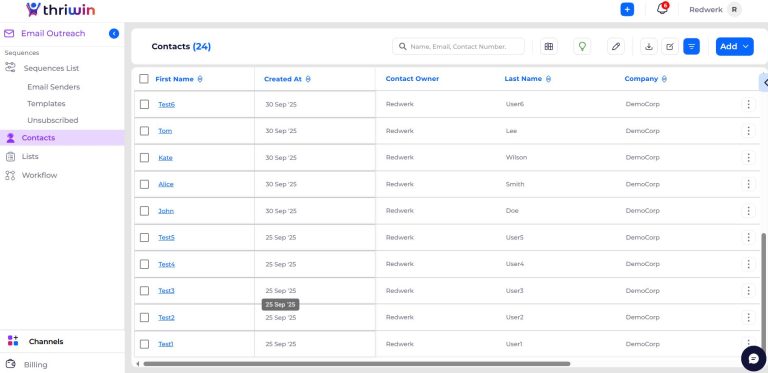Open the notifications bell
The width and height of the screenshot is (768, 373).
coord(662,9)
